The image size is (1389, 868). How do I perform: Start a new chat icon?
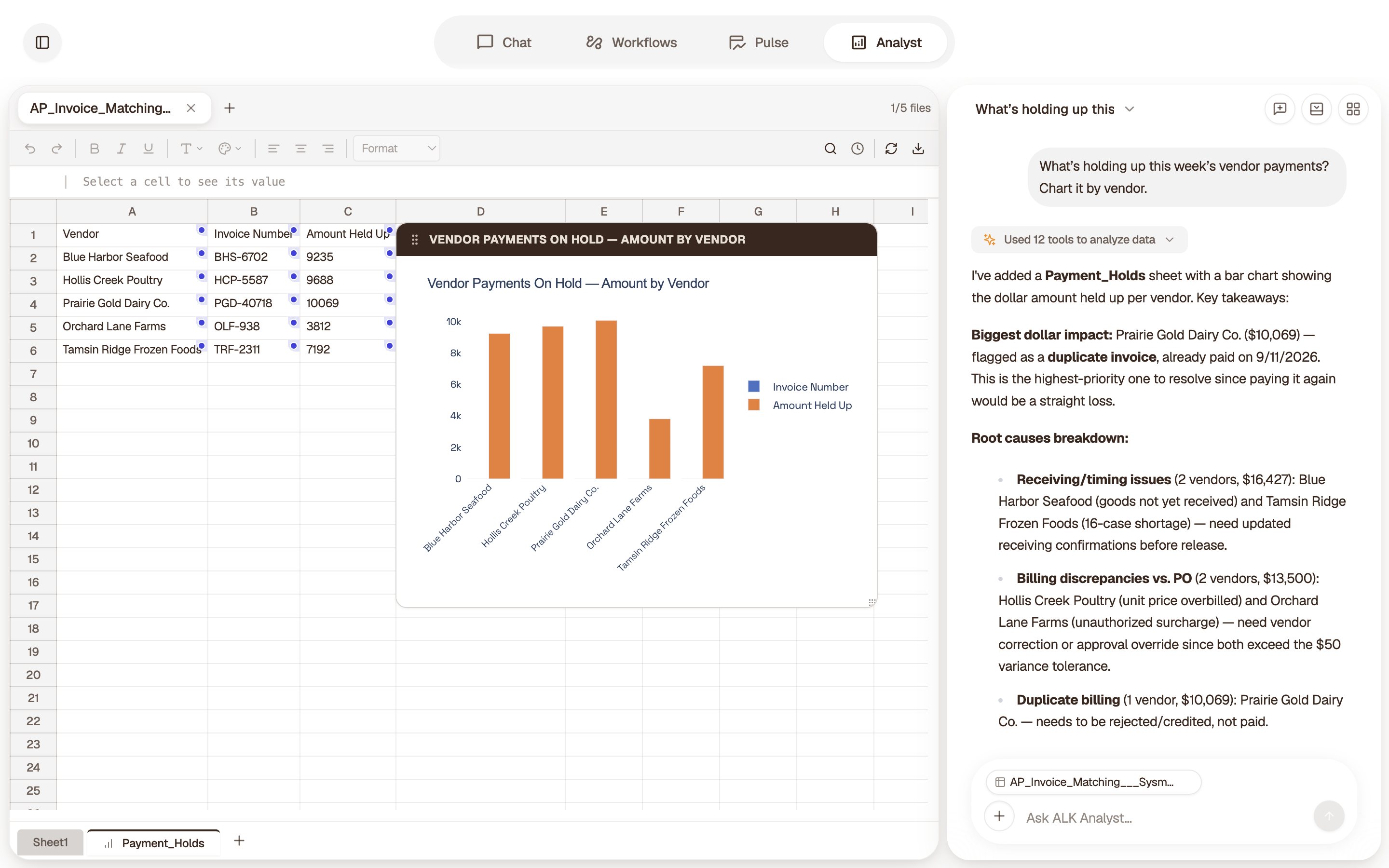coord(1280,109)
